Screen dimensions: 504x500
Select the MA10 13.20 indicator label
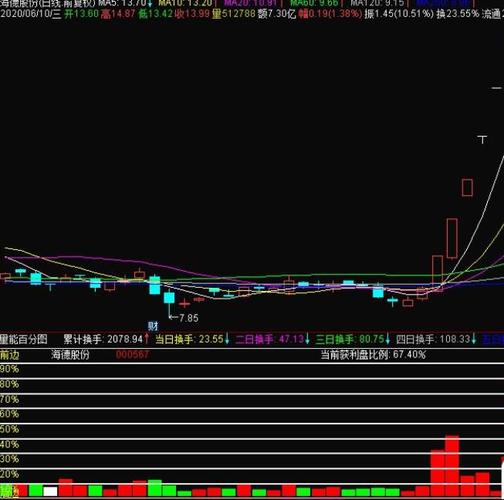point(185,3)
